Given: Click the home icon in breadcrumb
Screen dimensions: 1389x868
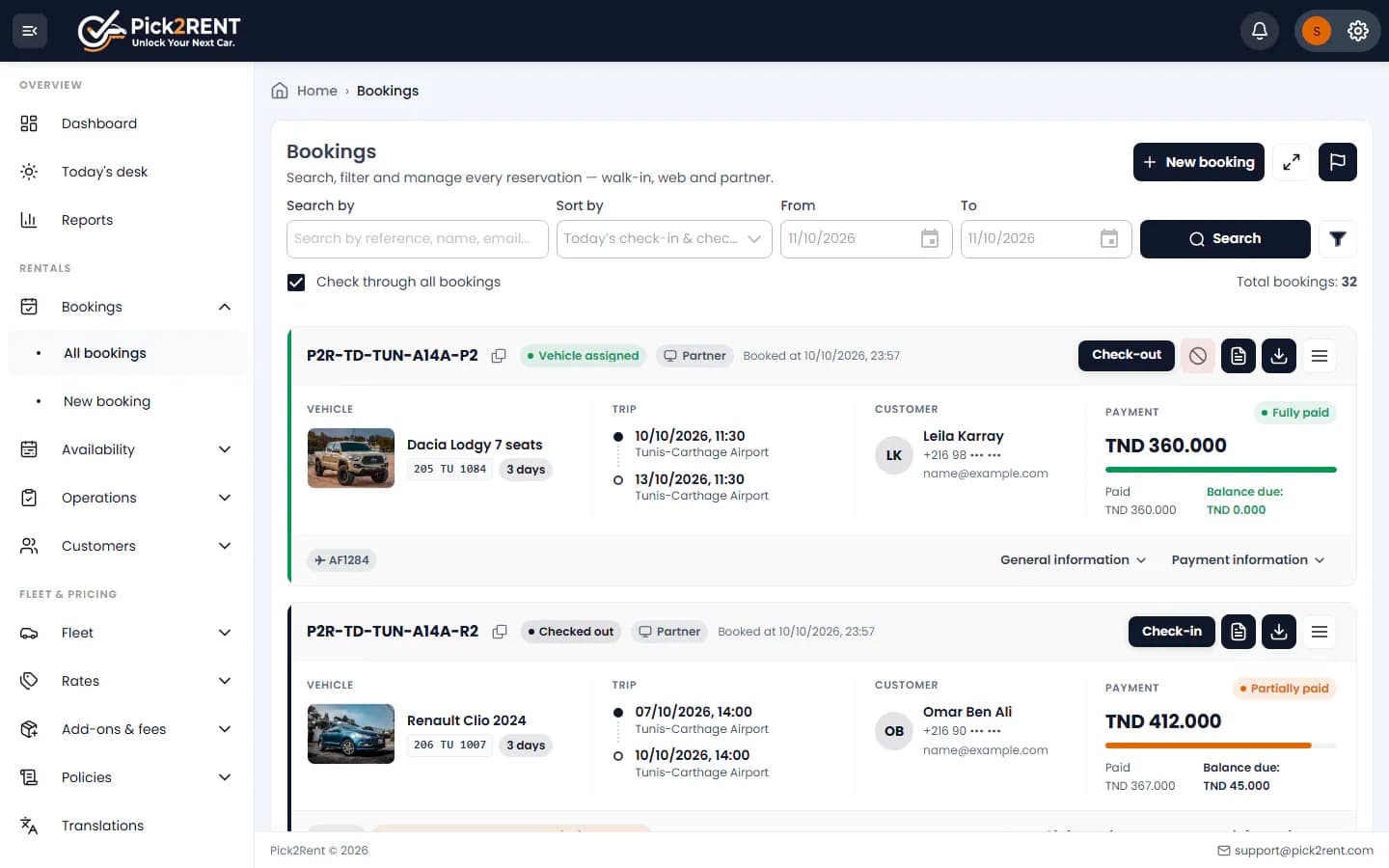Looking at the screenshot, I should coord(280,91).
